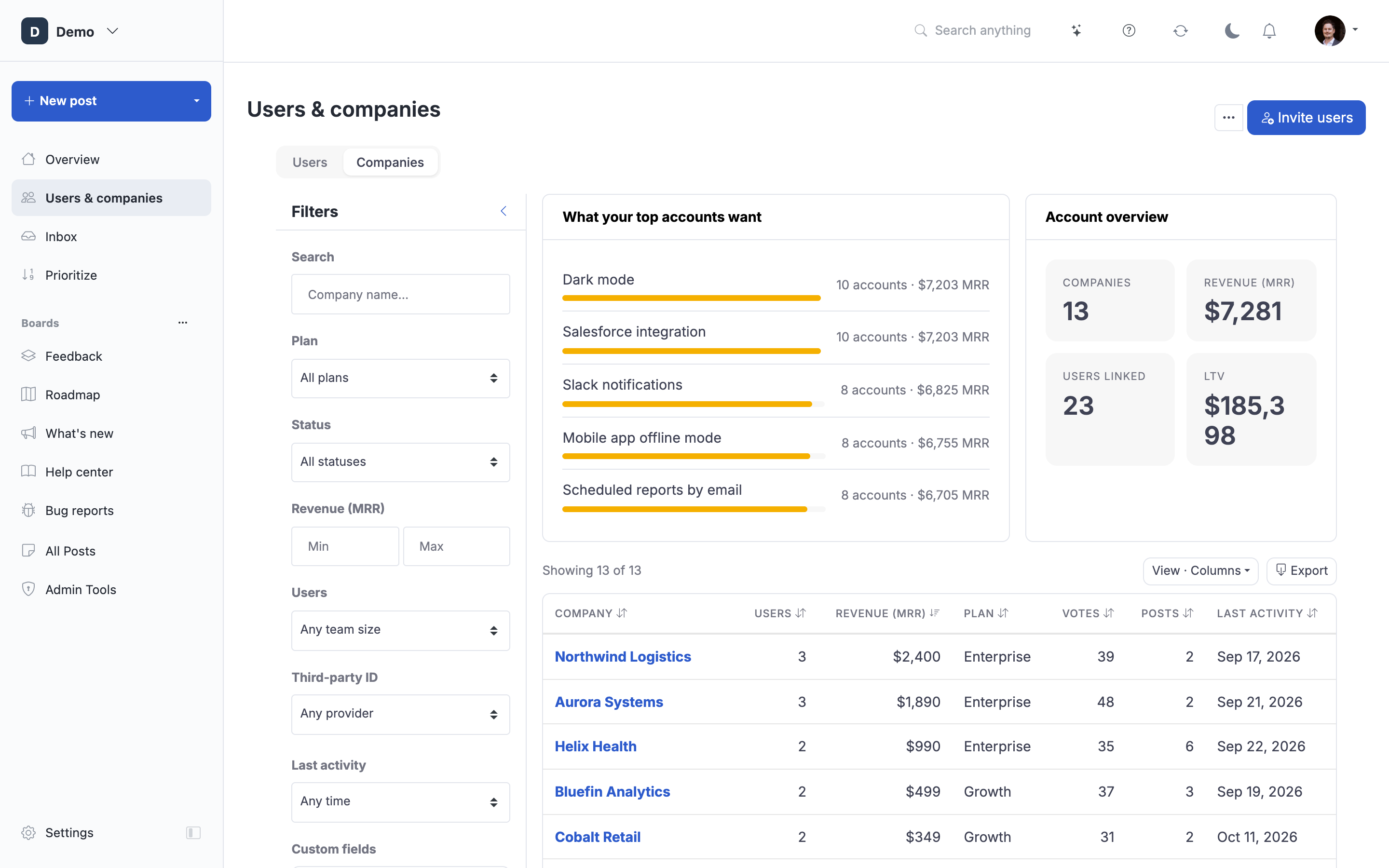Click the Invite users button
The image size is (1389, 868).
(x=1306, y=118)
